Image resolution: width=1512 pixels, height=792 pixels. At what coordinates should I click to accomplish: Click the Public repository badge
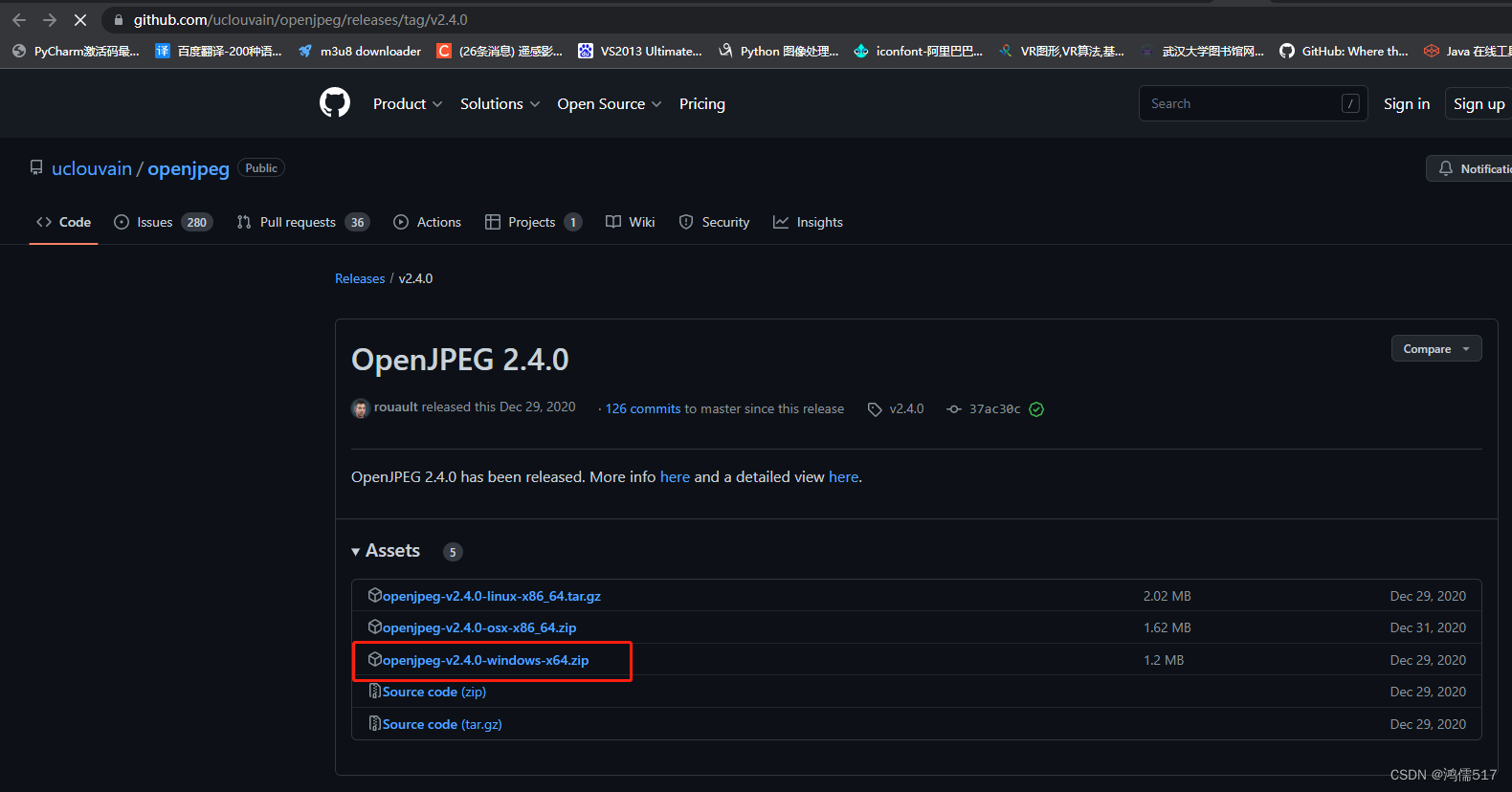pos(261,168)
